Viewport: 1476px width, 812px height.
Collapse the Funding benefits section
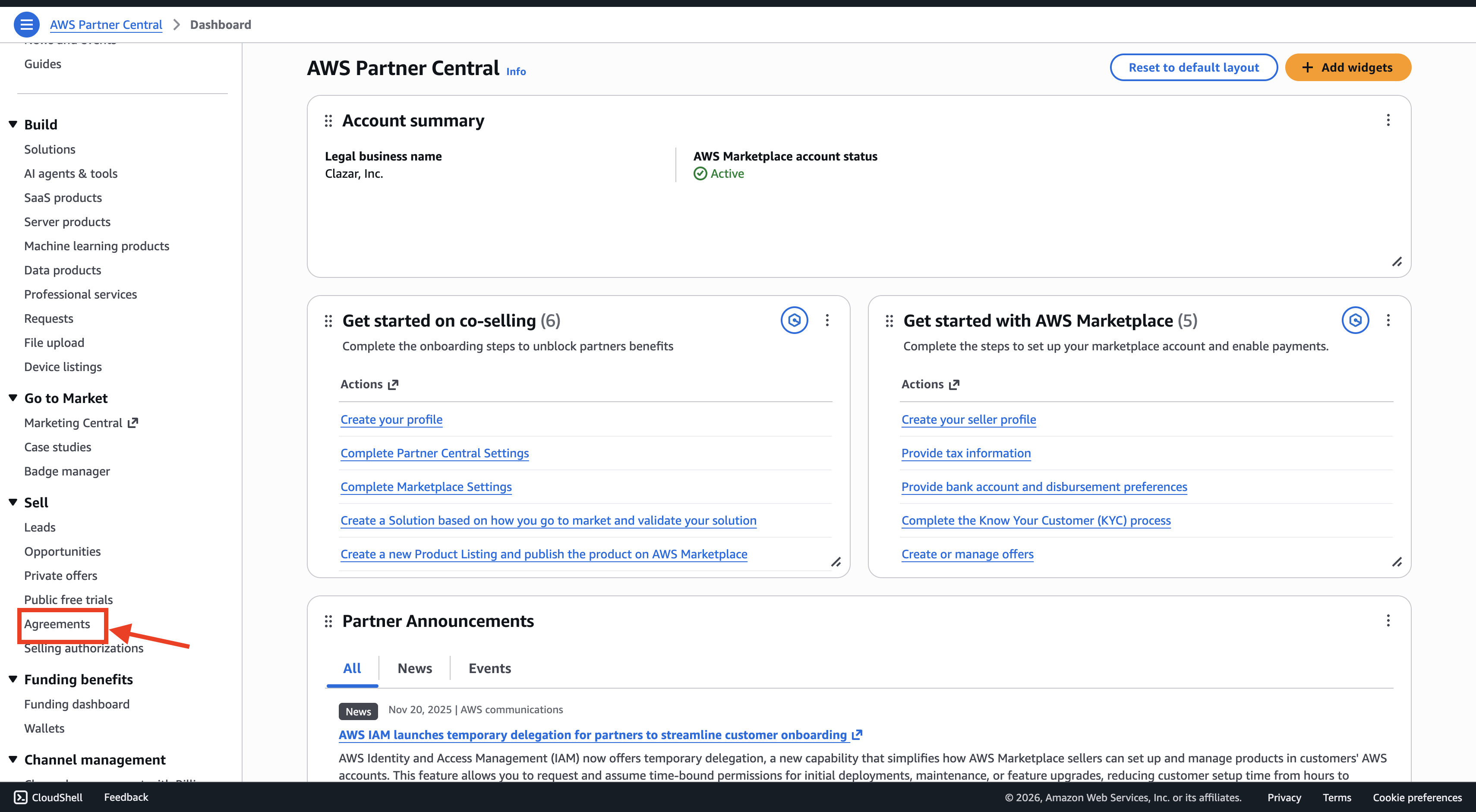pyautogui.click(x=13, y=679)
